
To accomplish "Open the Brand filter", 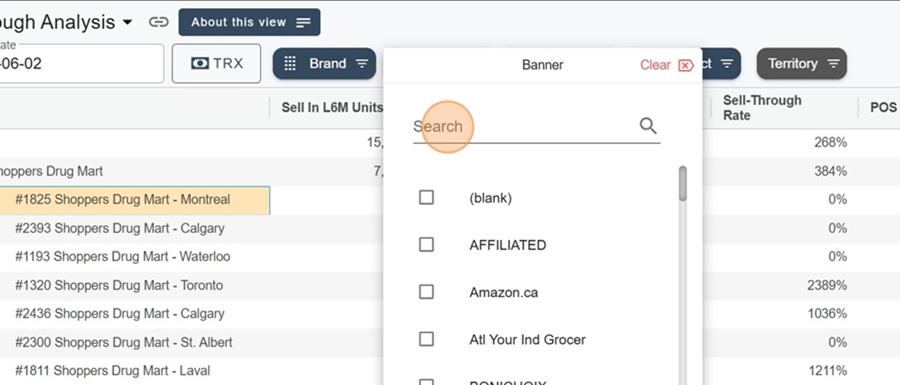I will point(324,64).
